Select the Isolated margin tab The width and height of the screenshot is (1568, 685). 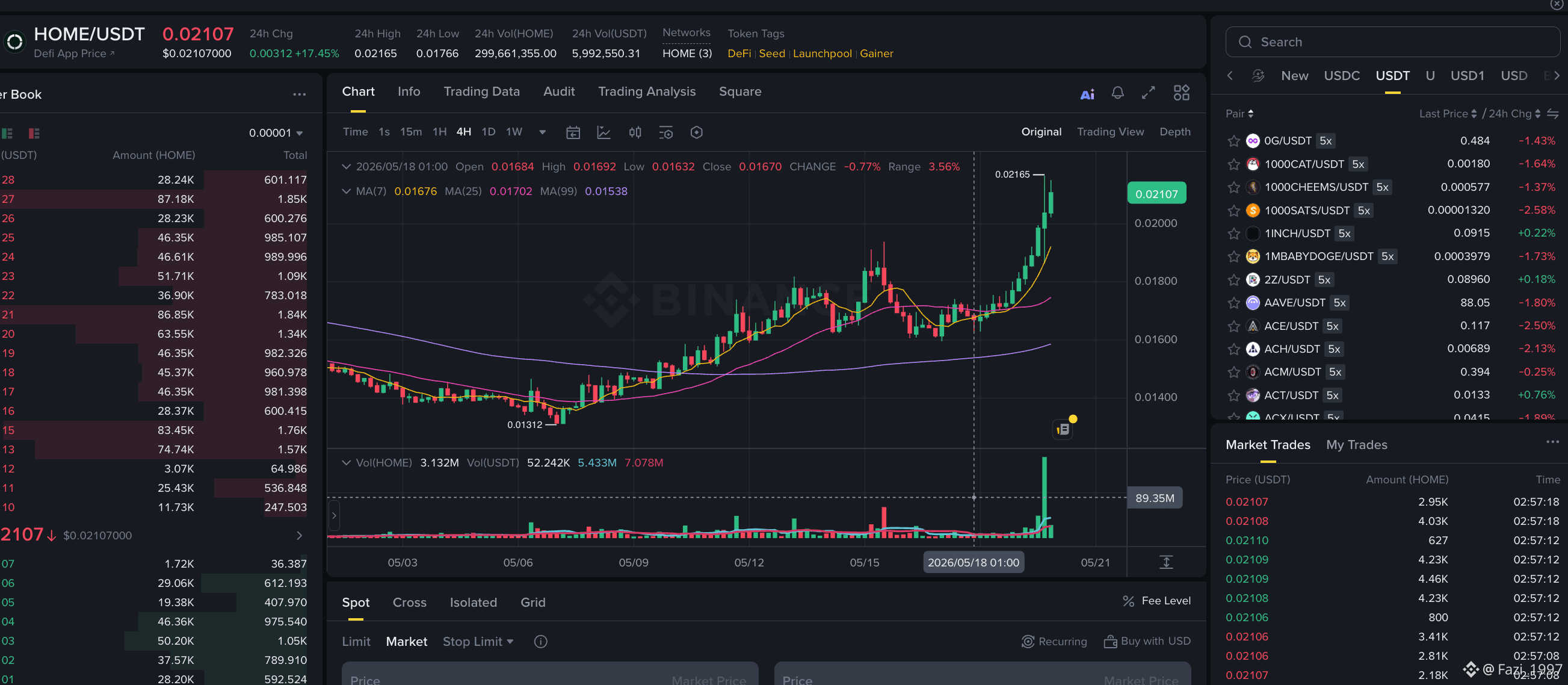[473, 602]
